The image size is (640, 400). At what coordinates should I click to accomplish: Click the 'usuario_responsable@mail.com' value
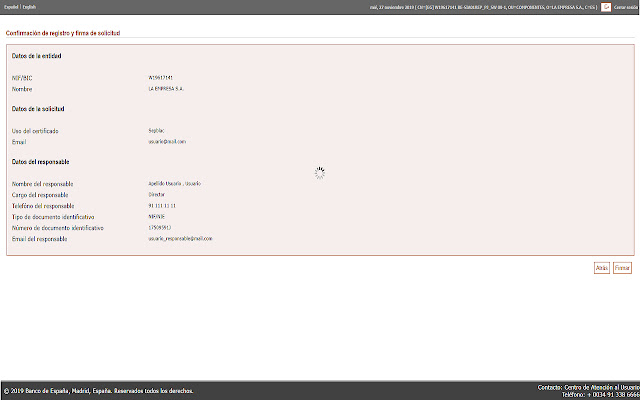[x=180, y=239]
